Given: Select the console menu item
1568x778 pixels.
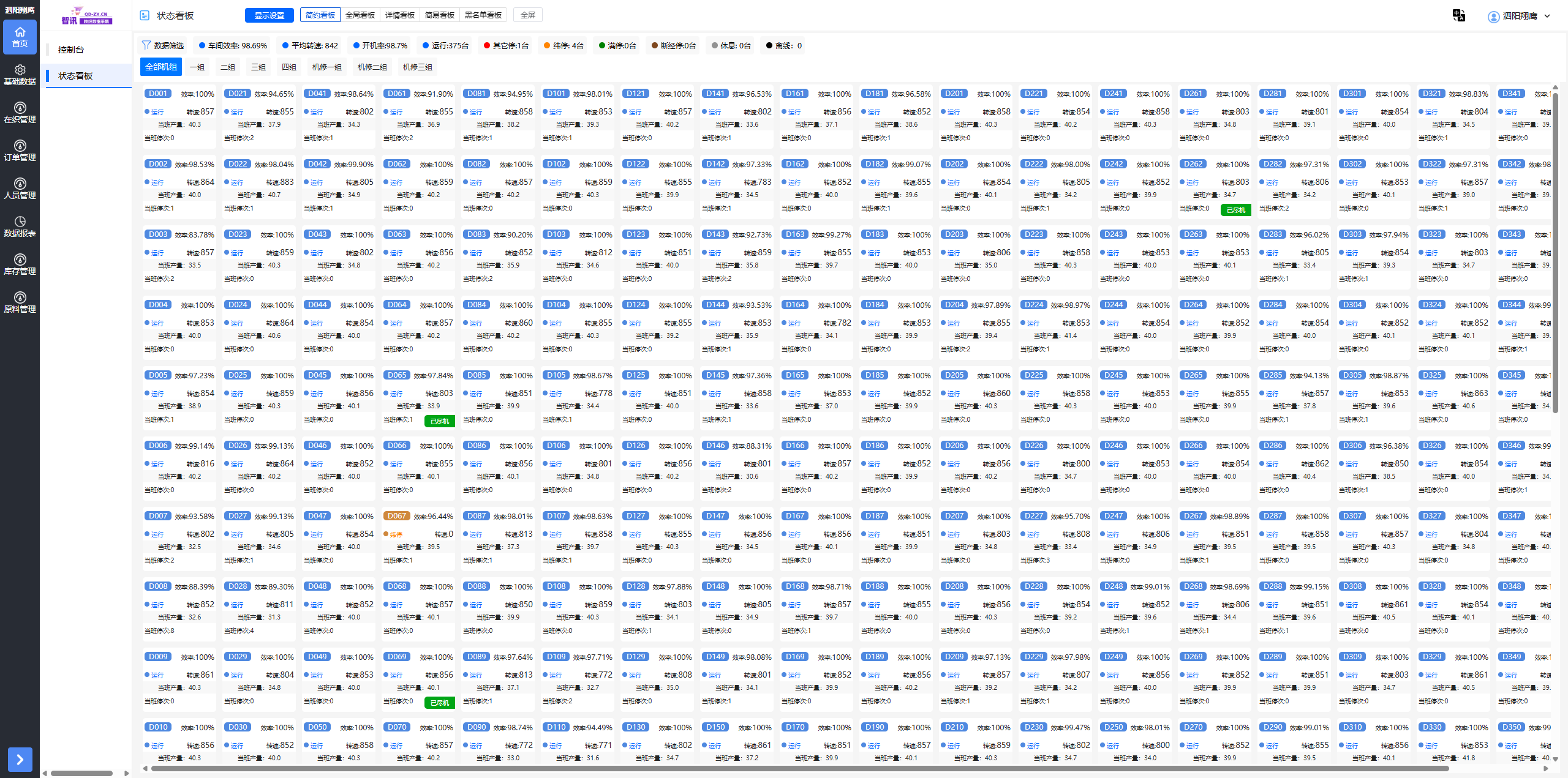Looking at the screenshot, I should (71, 50).
